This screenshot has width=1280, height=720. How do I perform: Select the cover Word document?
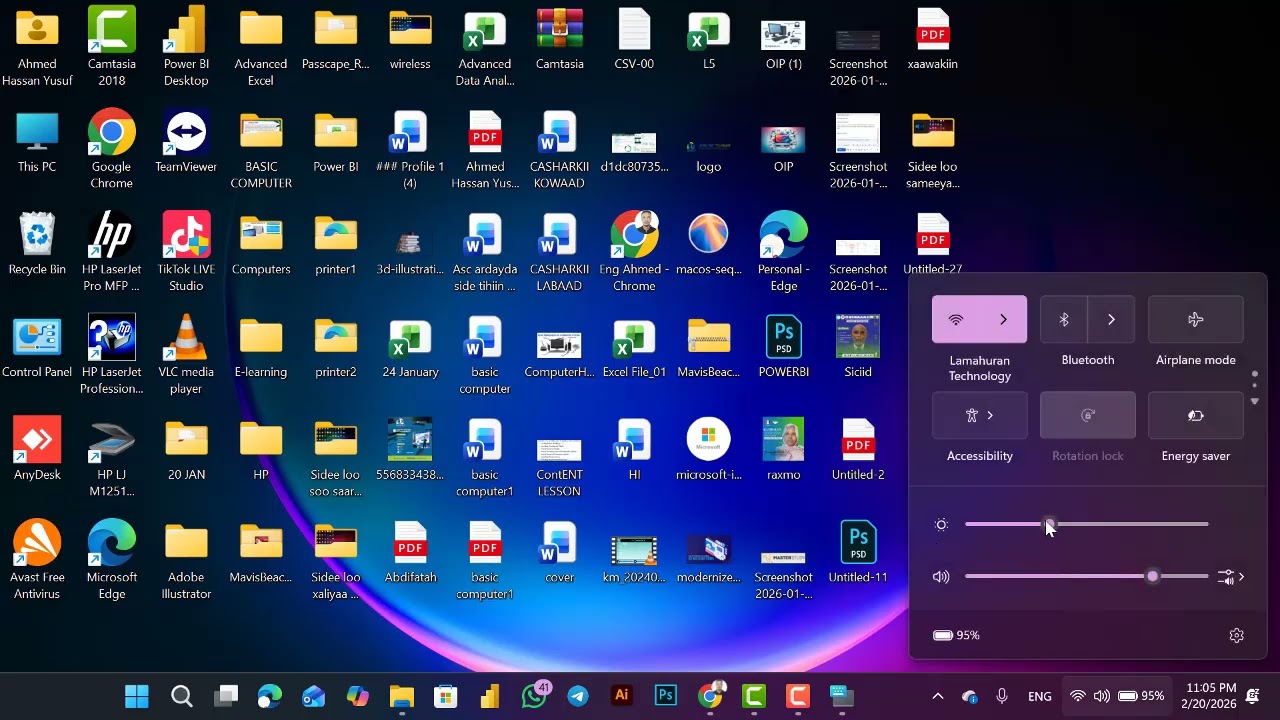tap(560, 553)
